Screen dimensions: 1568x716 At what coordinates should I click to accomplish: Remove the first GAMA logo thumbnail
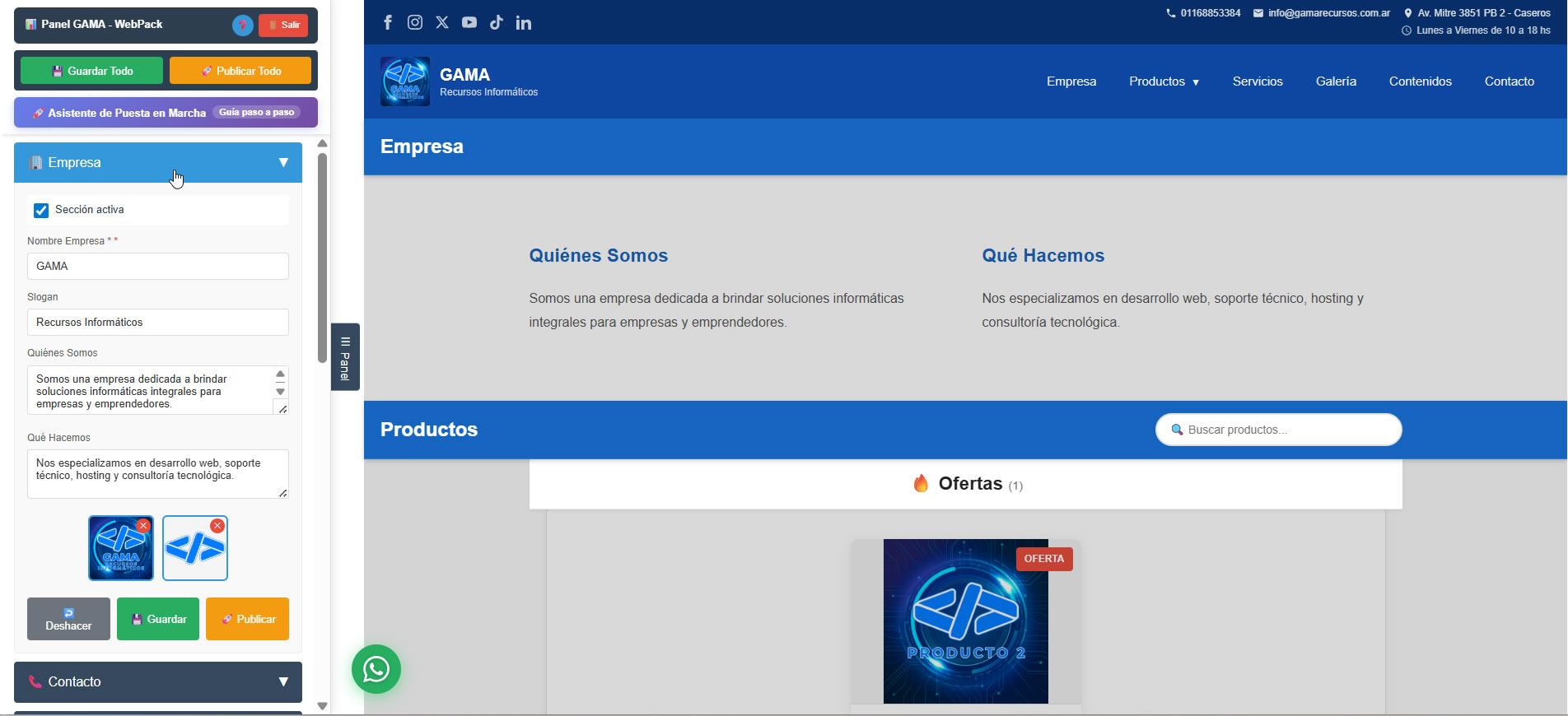[143, 526]
